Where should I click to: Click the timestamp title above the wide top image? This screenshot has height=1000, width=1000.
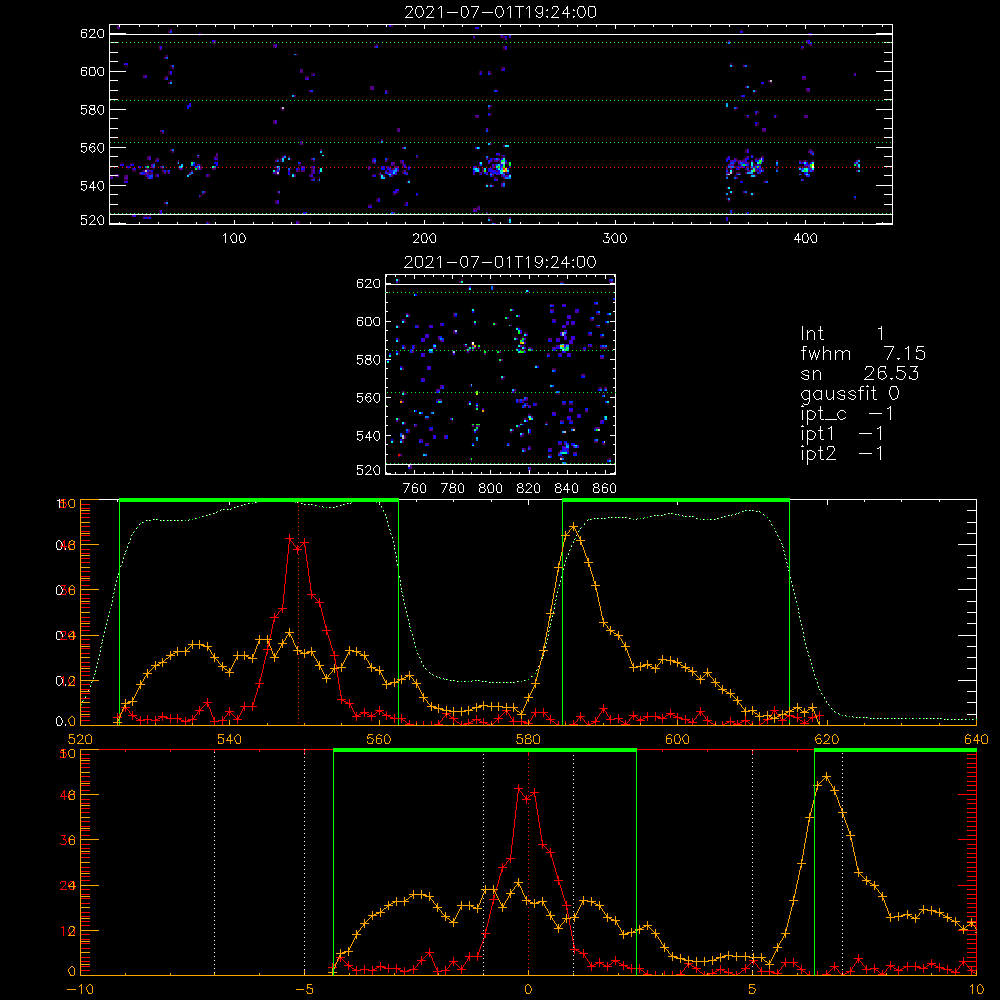coord(501,12)
